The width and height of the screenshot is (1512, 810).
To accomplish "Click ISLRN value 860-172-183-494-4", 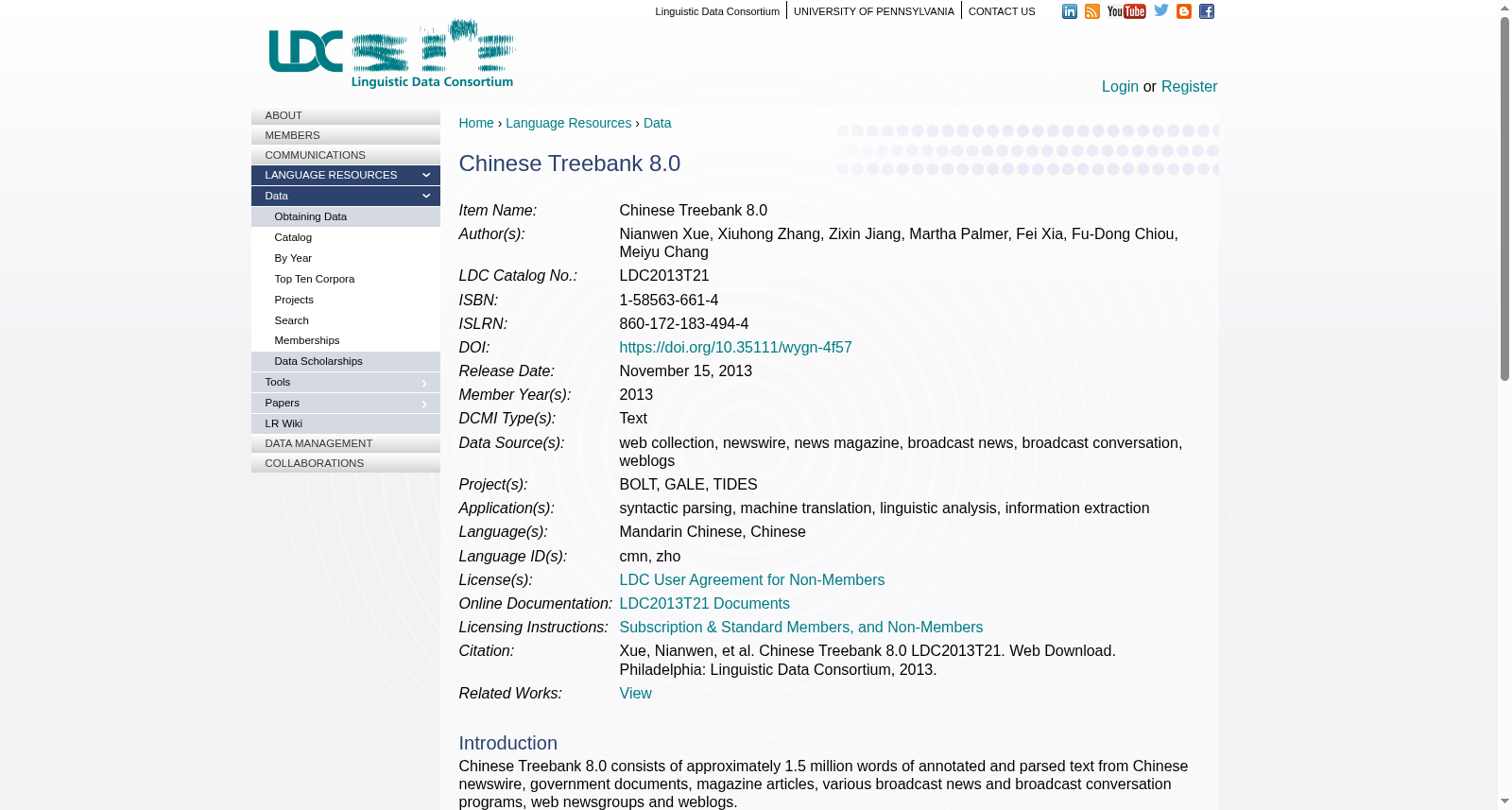I will click(x=683, y=324).
